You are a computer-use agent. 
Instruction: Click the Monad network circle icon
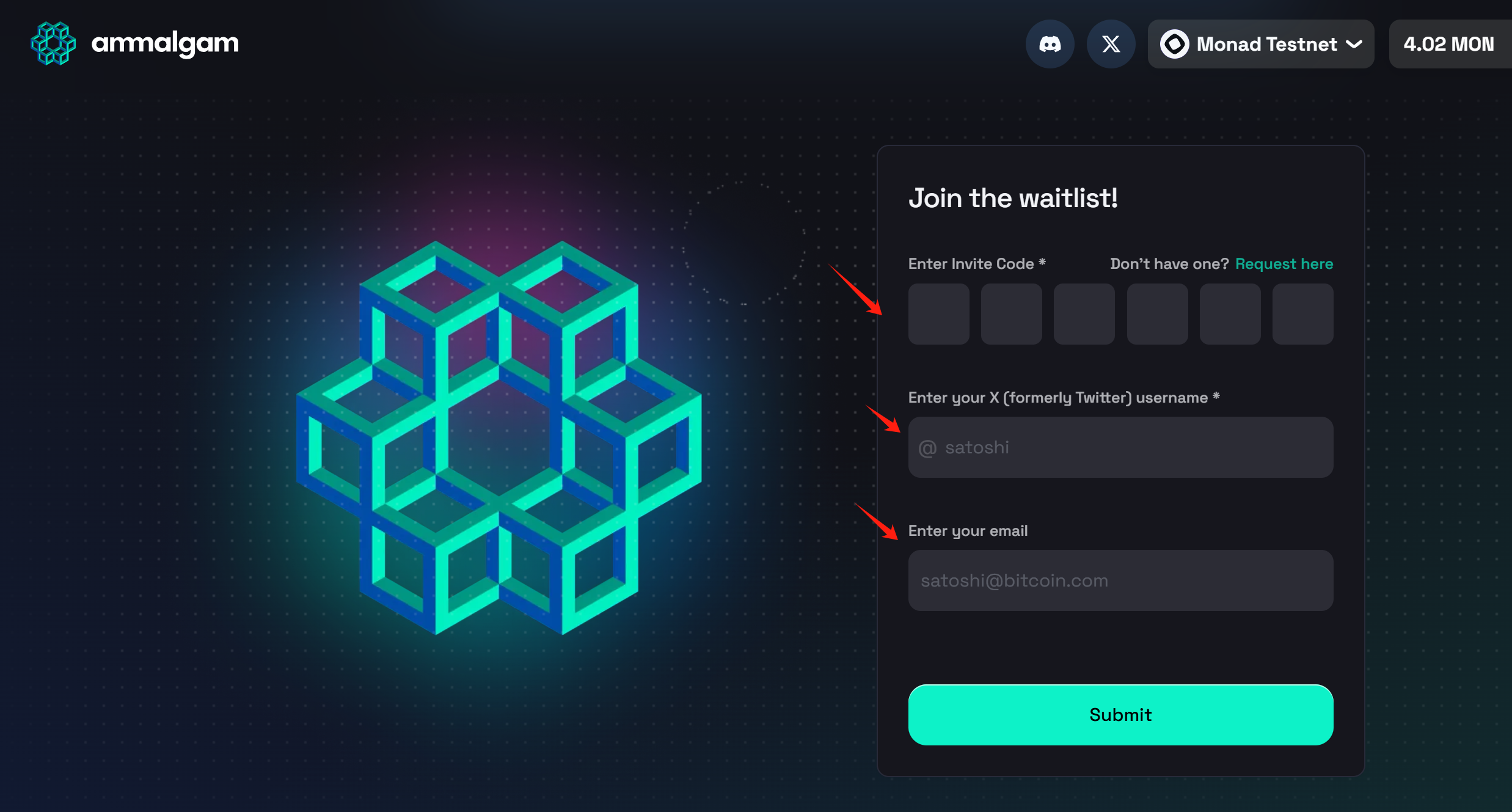tap(1174, 44)
